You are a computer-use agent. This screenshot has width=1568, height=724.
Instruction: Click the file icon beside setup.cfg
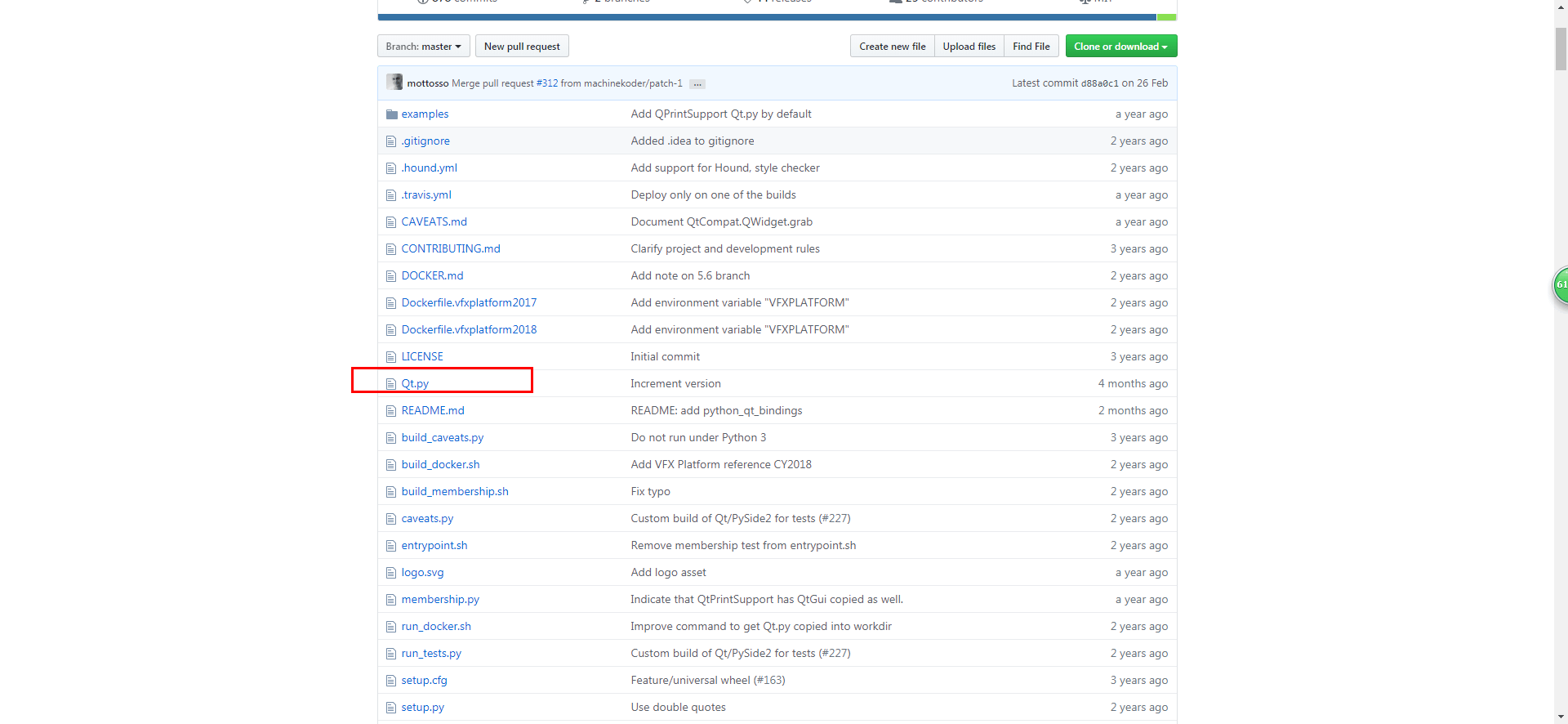coord(390,681)
